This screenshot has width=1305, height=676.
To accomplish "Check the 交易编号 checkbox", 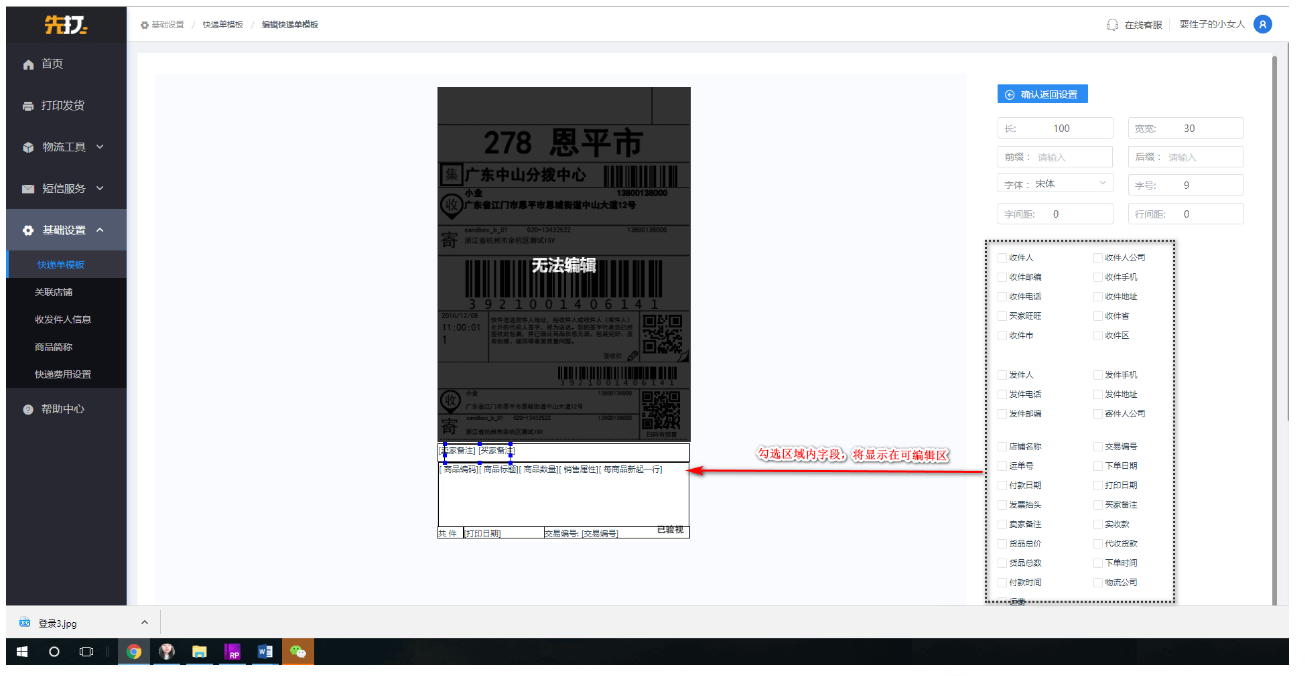I will tap(1098, 447).
